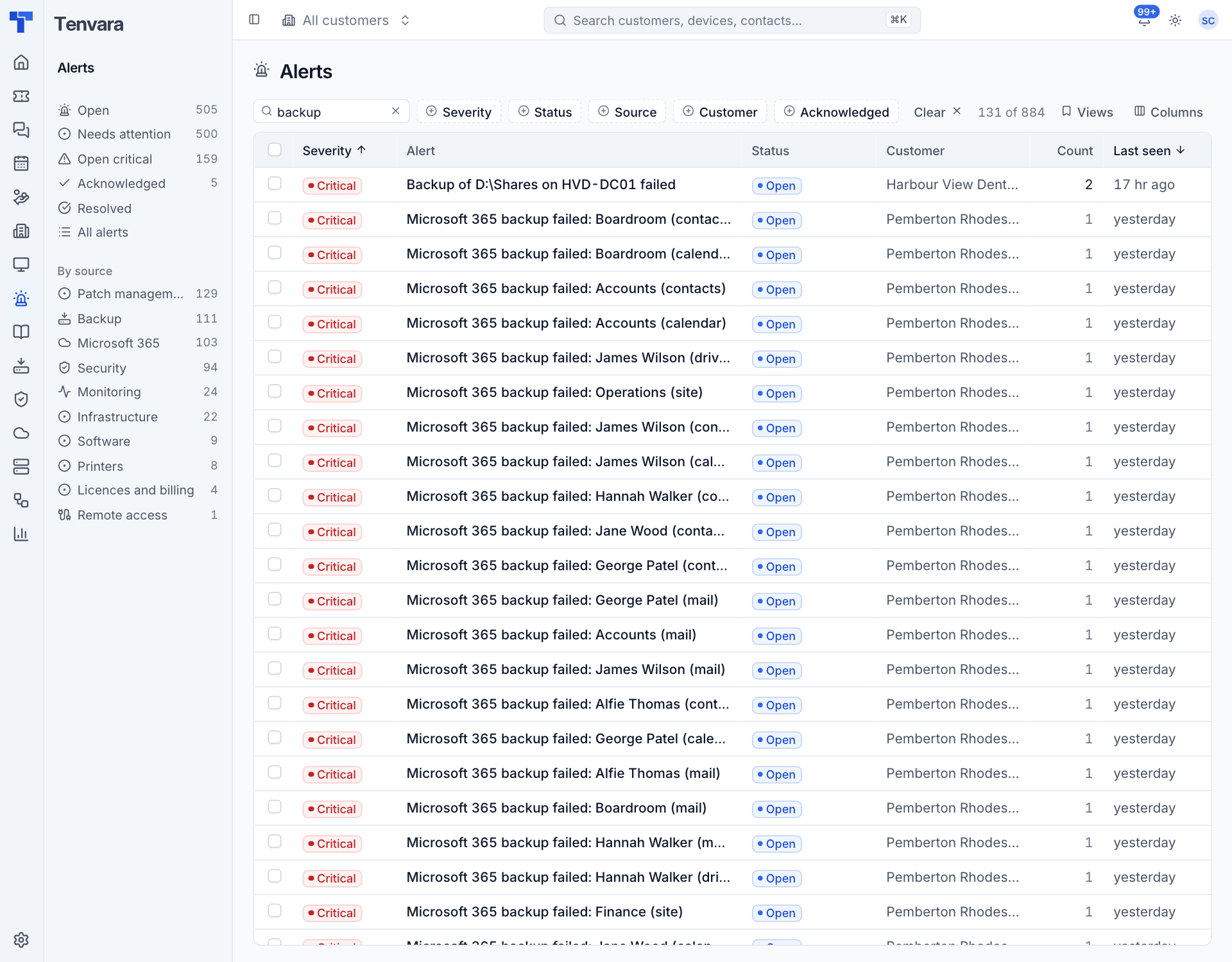Viewport: 1232px width, 962px height.
Task: Toggle the select-all checkbox in header
Action: 275,149
